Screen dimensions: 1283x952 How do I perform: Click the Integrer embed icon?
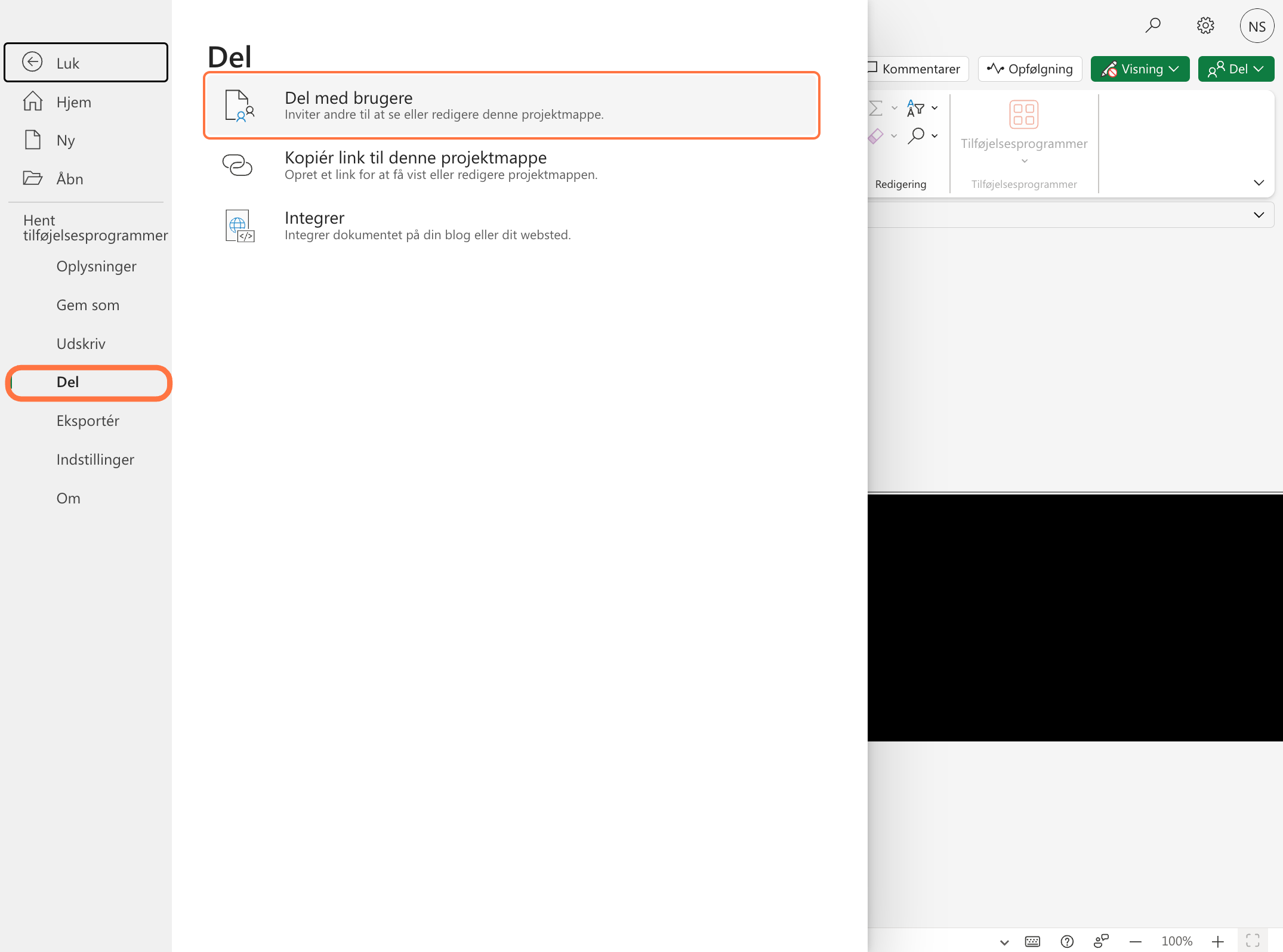[239, 225]
